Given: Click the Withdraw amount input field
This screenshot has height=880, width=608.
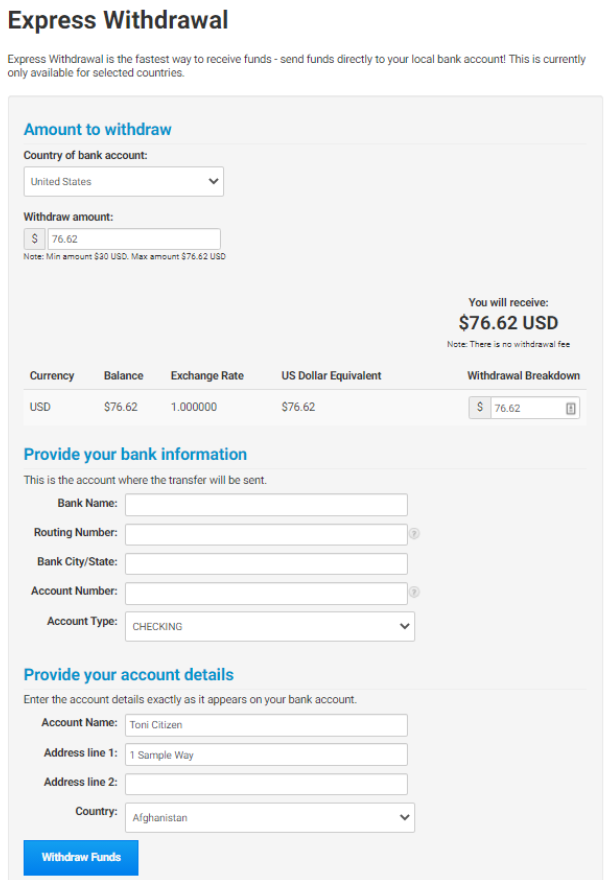Looking at the screenshot, I should pos(134,239).
